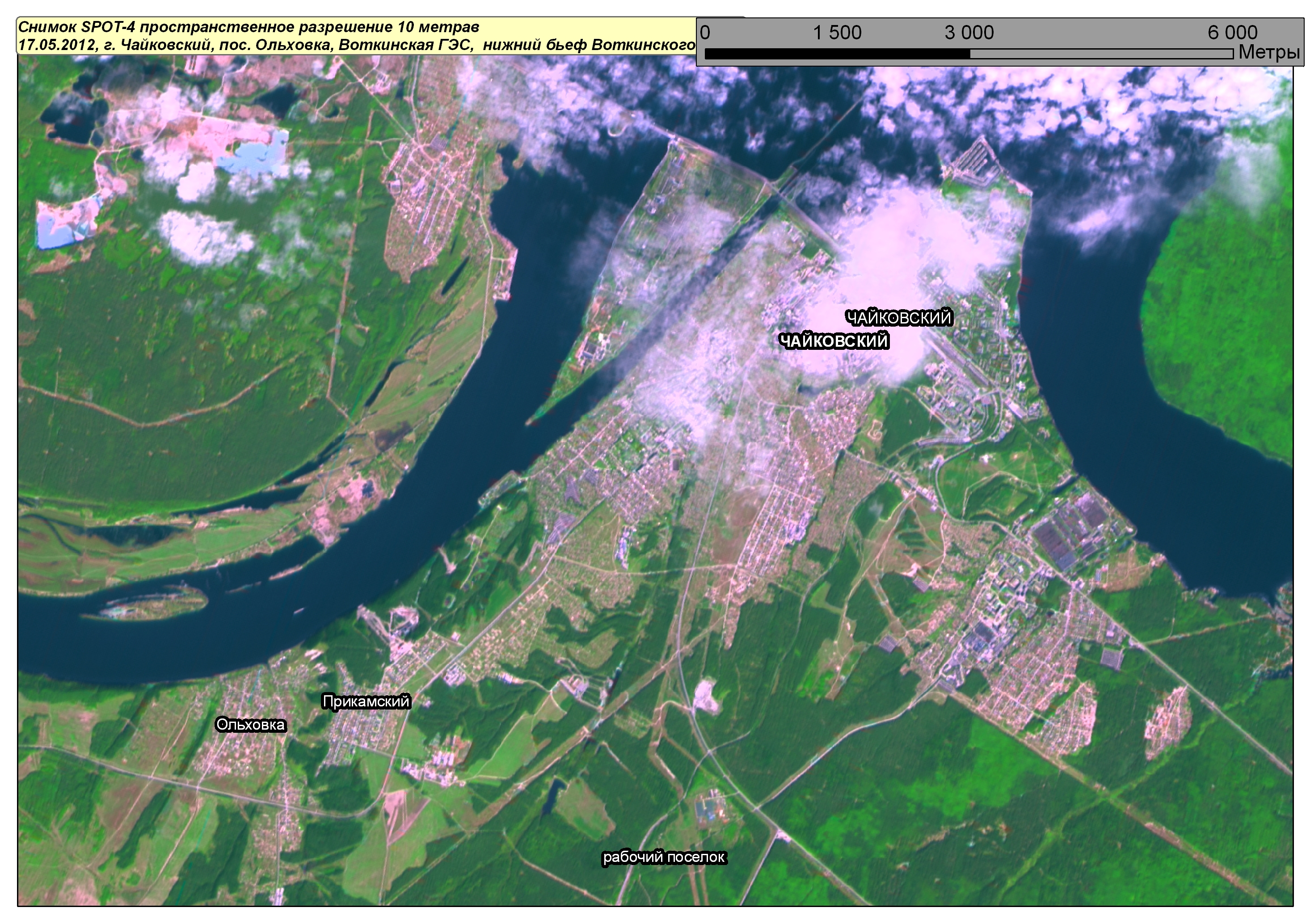The height and width of the screenshot is (924, 1306).
Task: Click the Ольховка settlement label
Action: pos(250,725)
